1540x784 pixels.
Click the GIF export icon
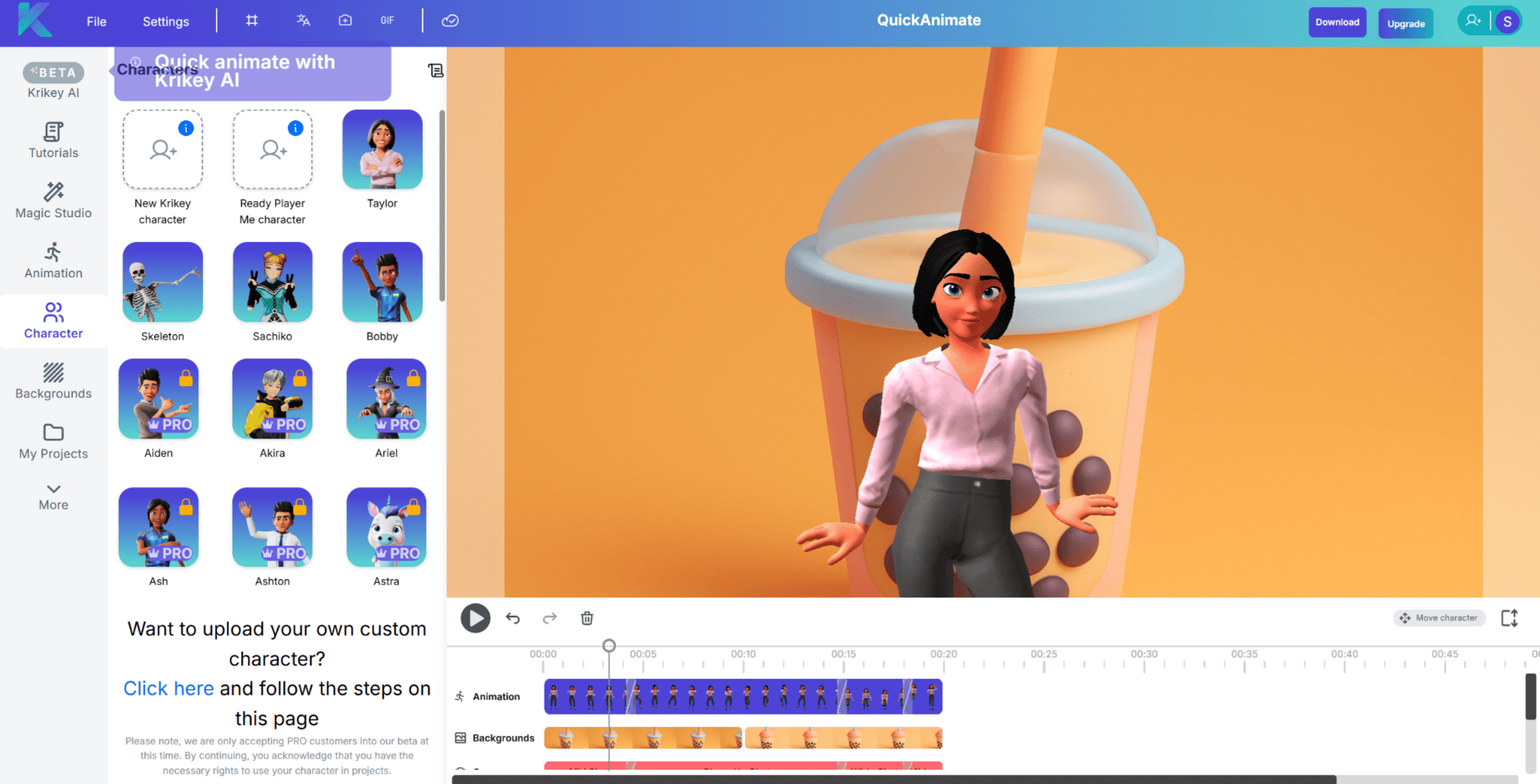coord(387,21)
